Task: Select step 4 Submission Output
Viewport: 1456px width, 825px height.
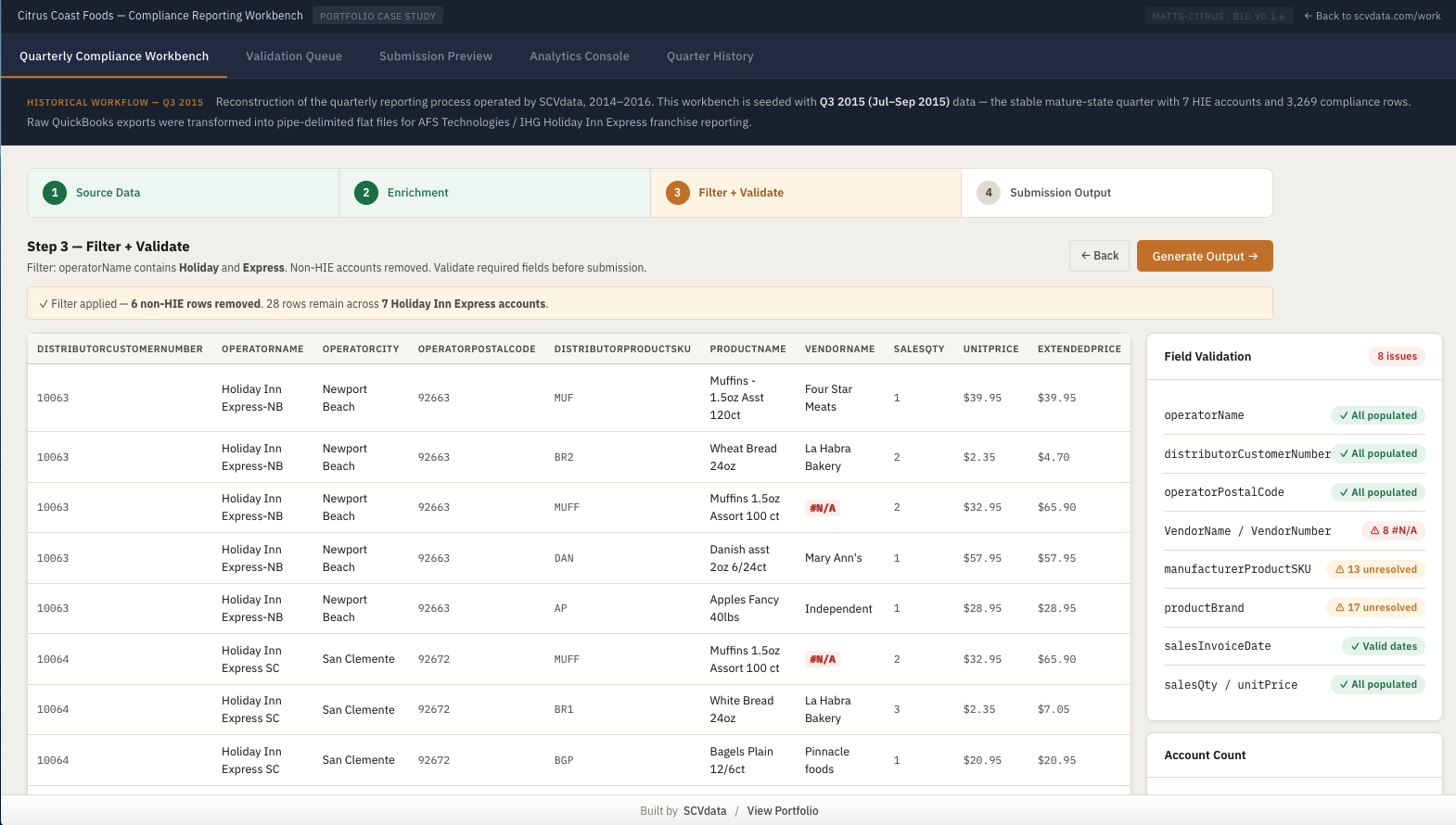Action: pyautogui.click(x=1117, y=193)
